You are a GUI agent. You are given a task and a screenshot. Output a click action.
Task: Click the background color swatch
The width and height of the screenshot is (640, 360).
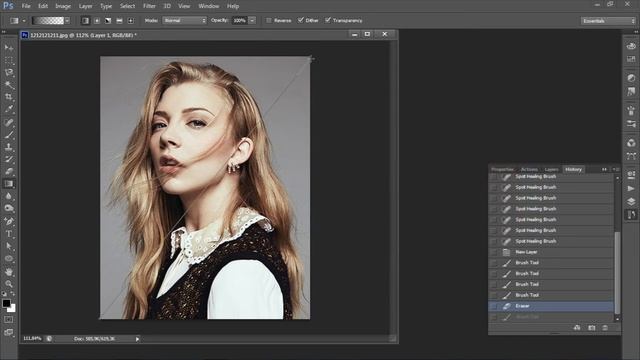(13, 309)
